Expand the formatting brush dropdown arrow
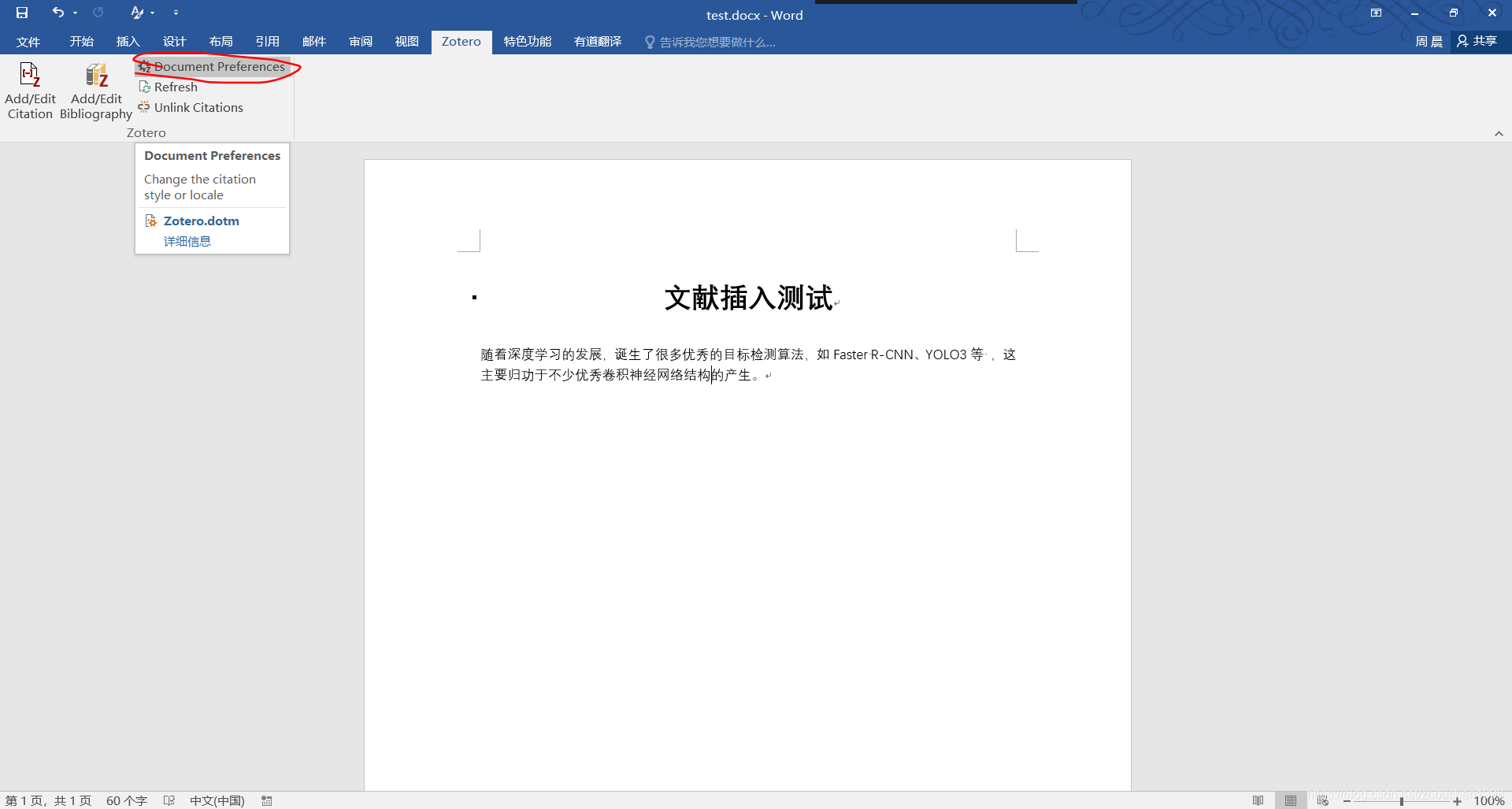The height and width of the screenshot is (809, 1512). click(153, 13)
